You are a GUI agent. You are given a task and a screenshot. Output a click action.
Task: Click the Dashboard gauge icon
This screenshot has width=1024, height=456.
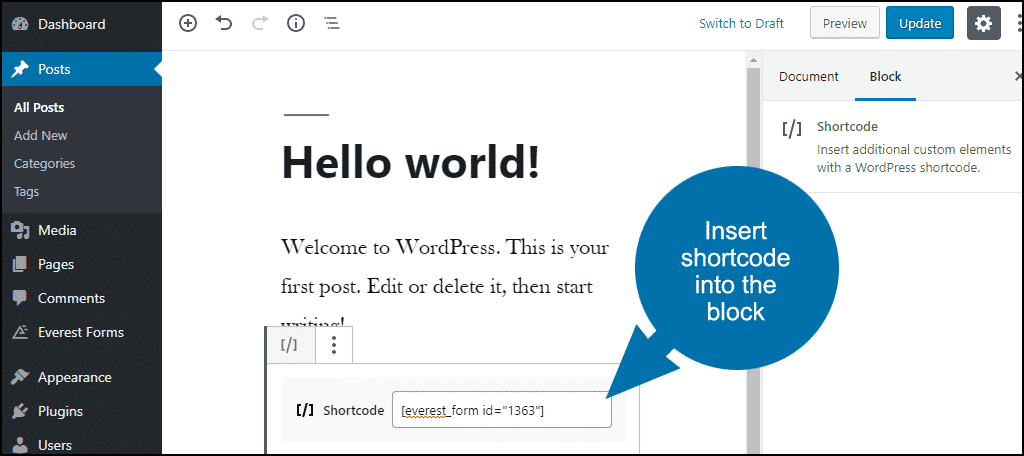pyautogui.click(x=20, y=24)
